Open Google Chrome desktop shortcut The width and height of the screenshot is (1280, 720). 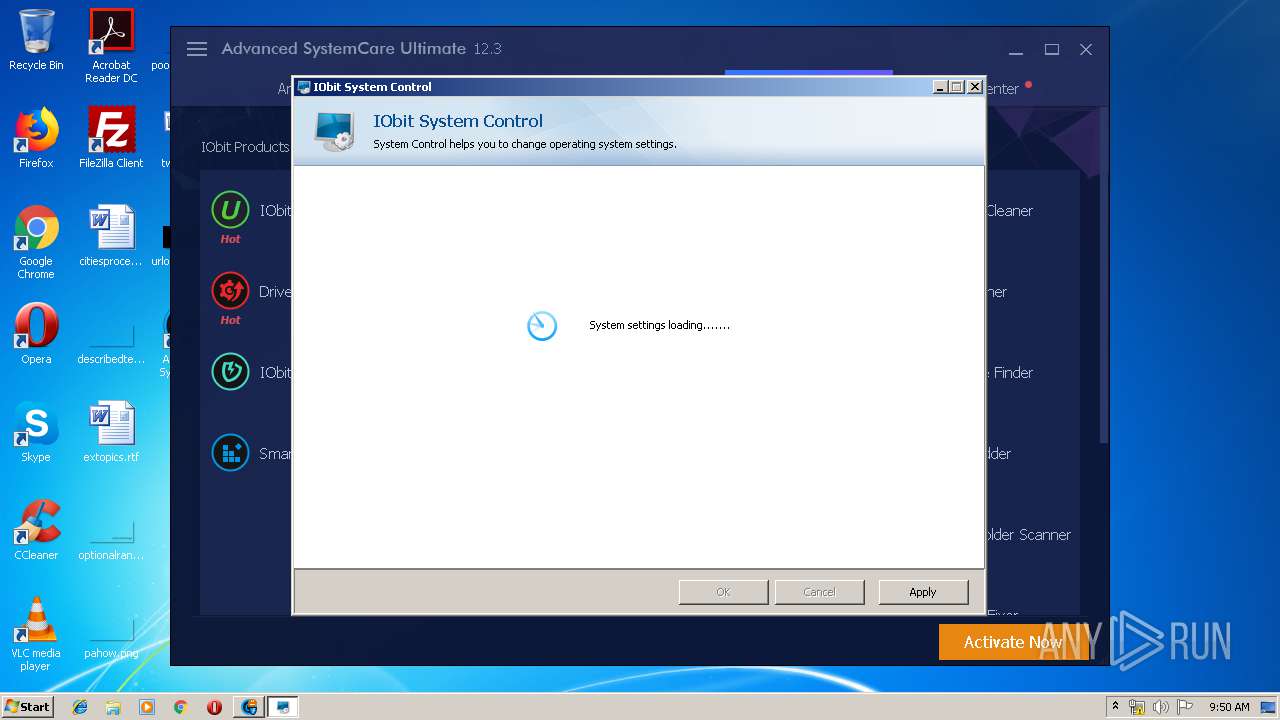click(x=36, y=242)
